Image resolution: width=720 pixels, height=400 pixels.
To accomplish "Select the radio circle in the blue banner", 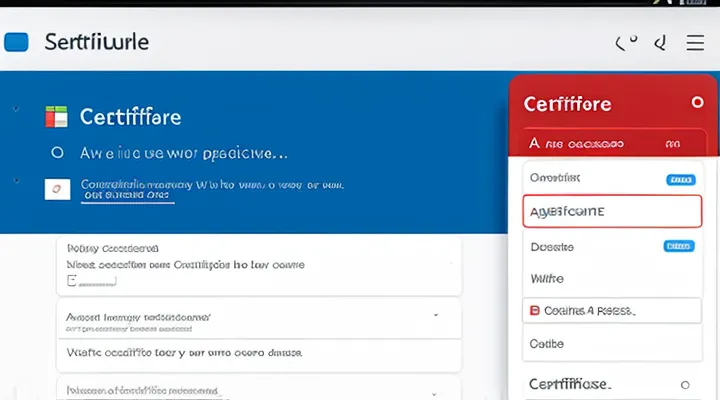I will (57, 153).
